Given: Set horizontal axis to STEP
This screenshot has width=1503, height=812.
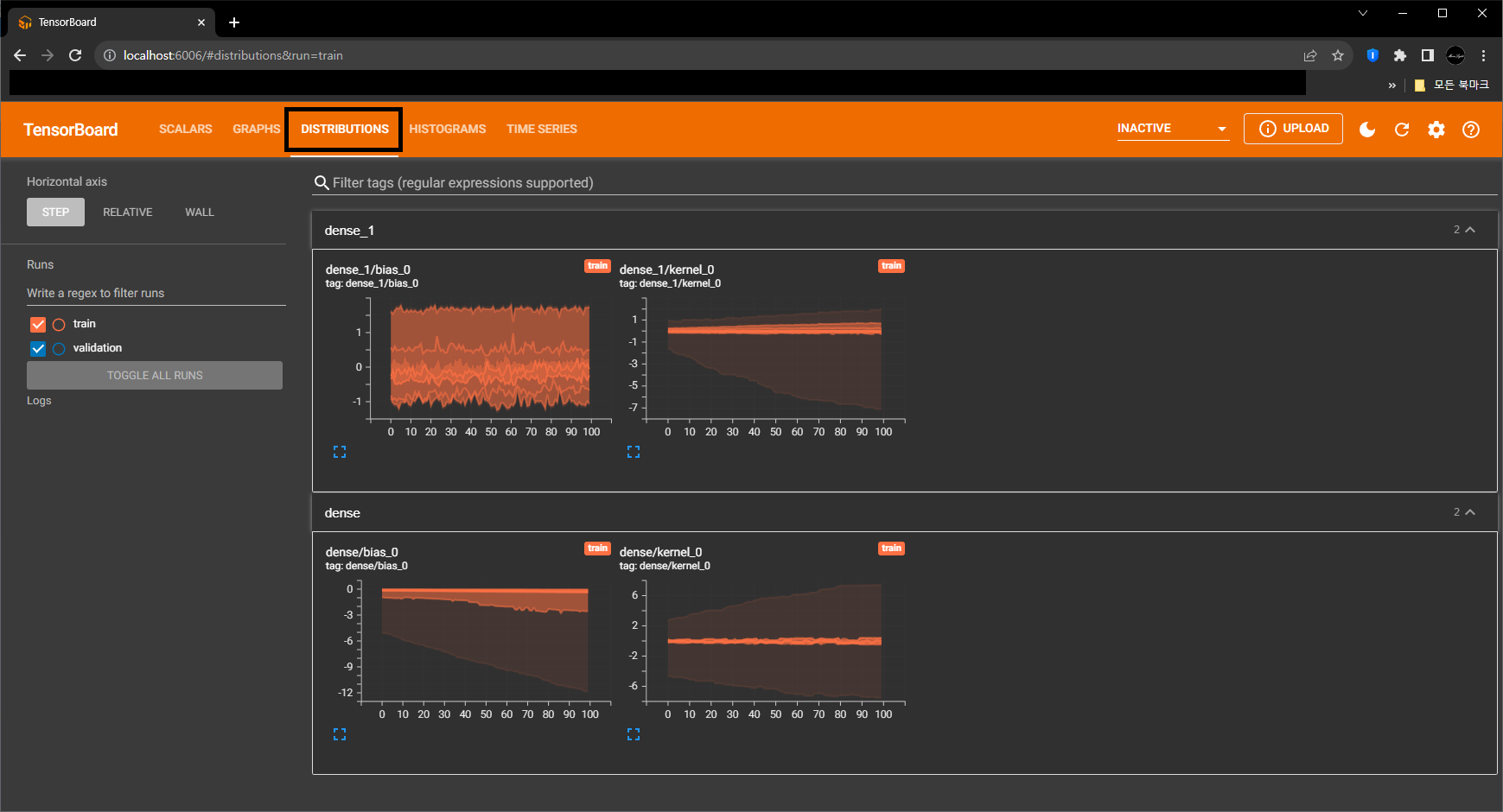Looking at the screenshot, I should tap(55, 212).
